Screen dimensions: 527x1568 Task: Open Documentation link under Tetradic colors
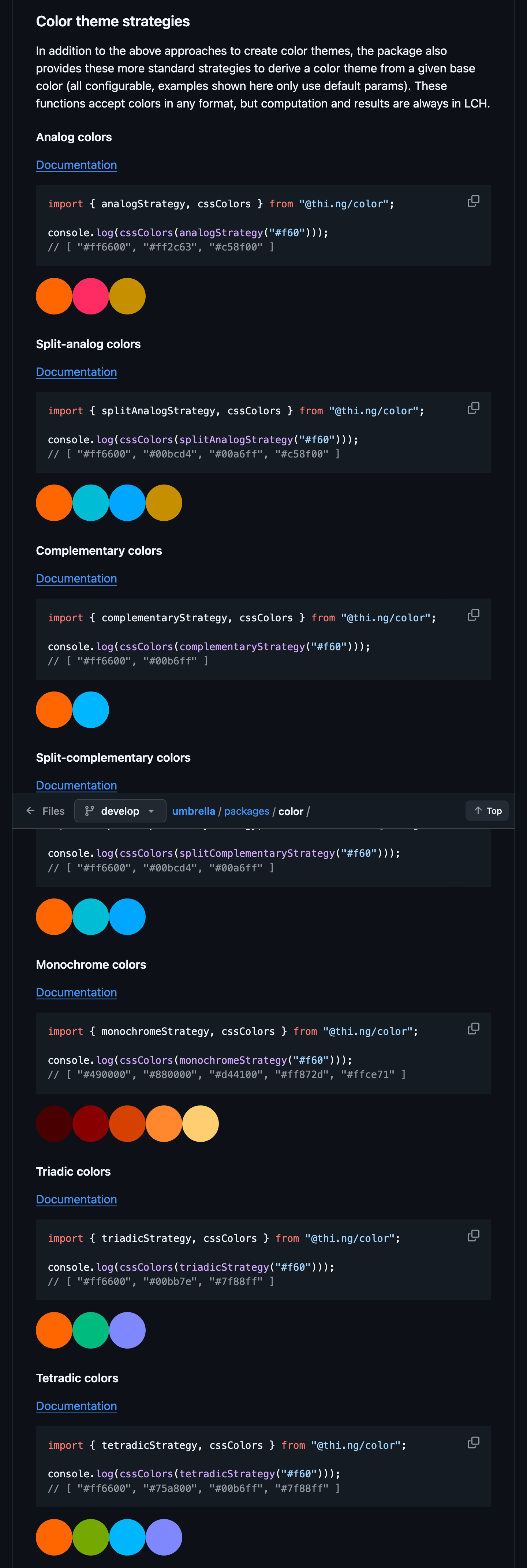point(76,1406)
